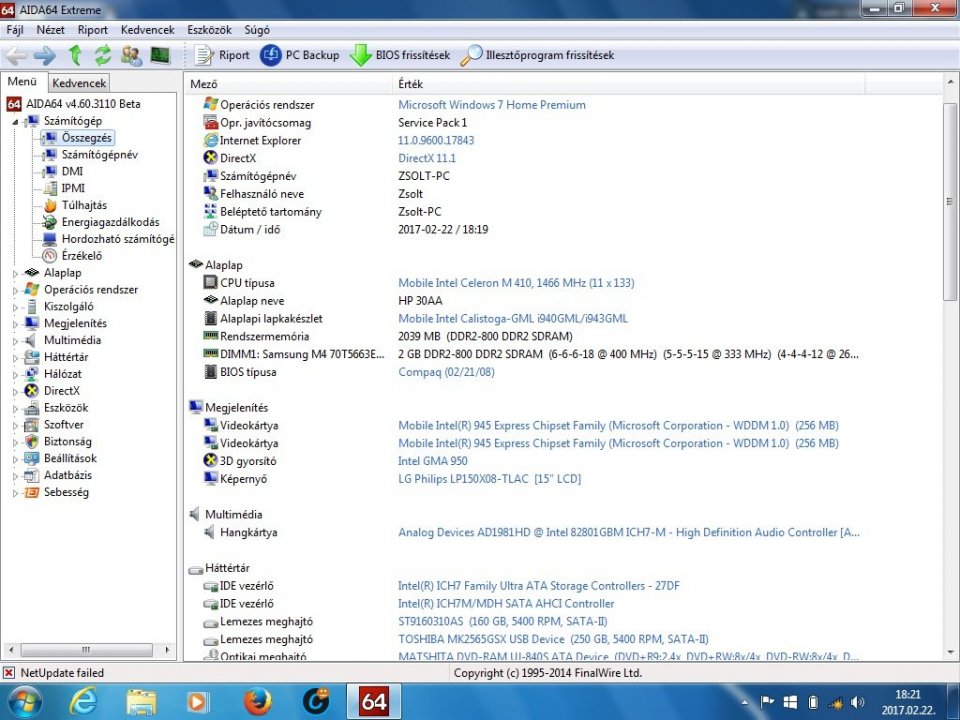Open the users icon in the toolbar

click(x=131, y=56)
